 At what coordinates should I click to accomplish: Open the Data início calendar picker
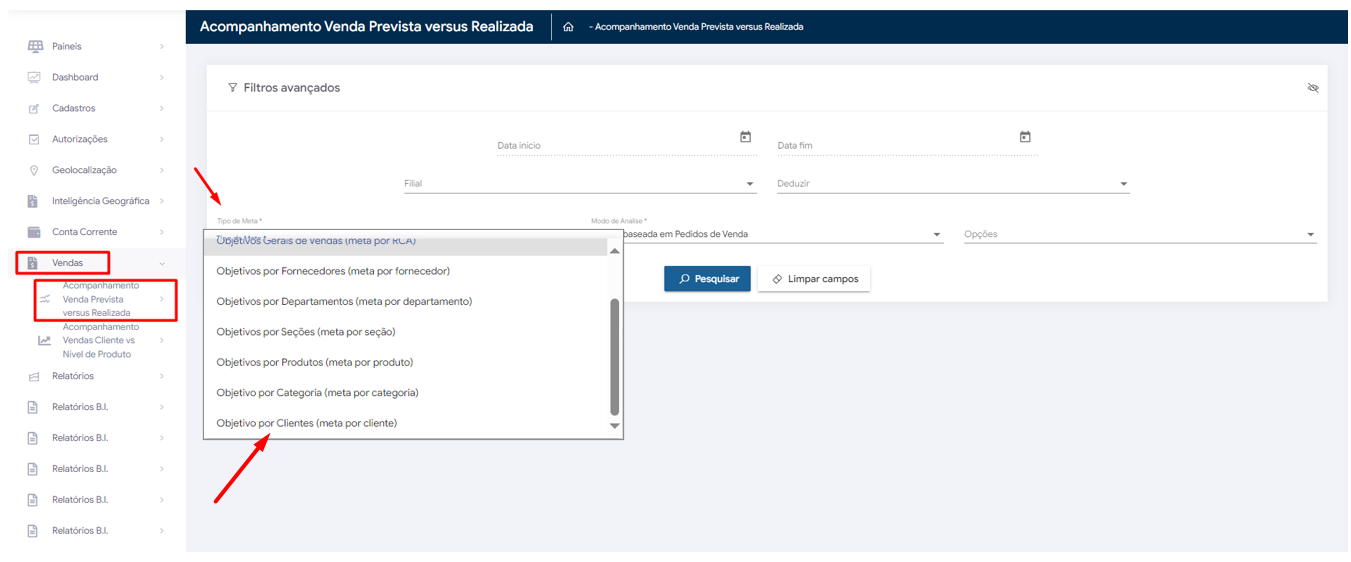coord(745,137)
